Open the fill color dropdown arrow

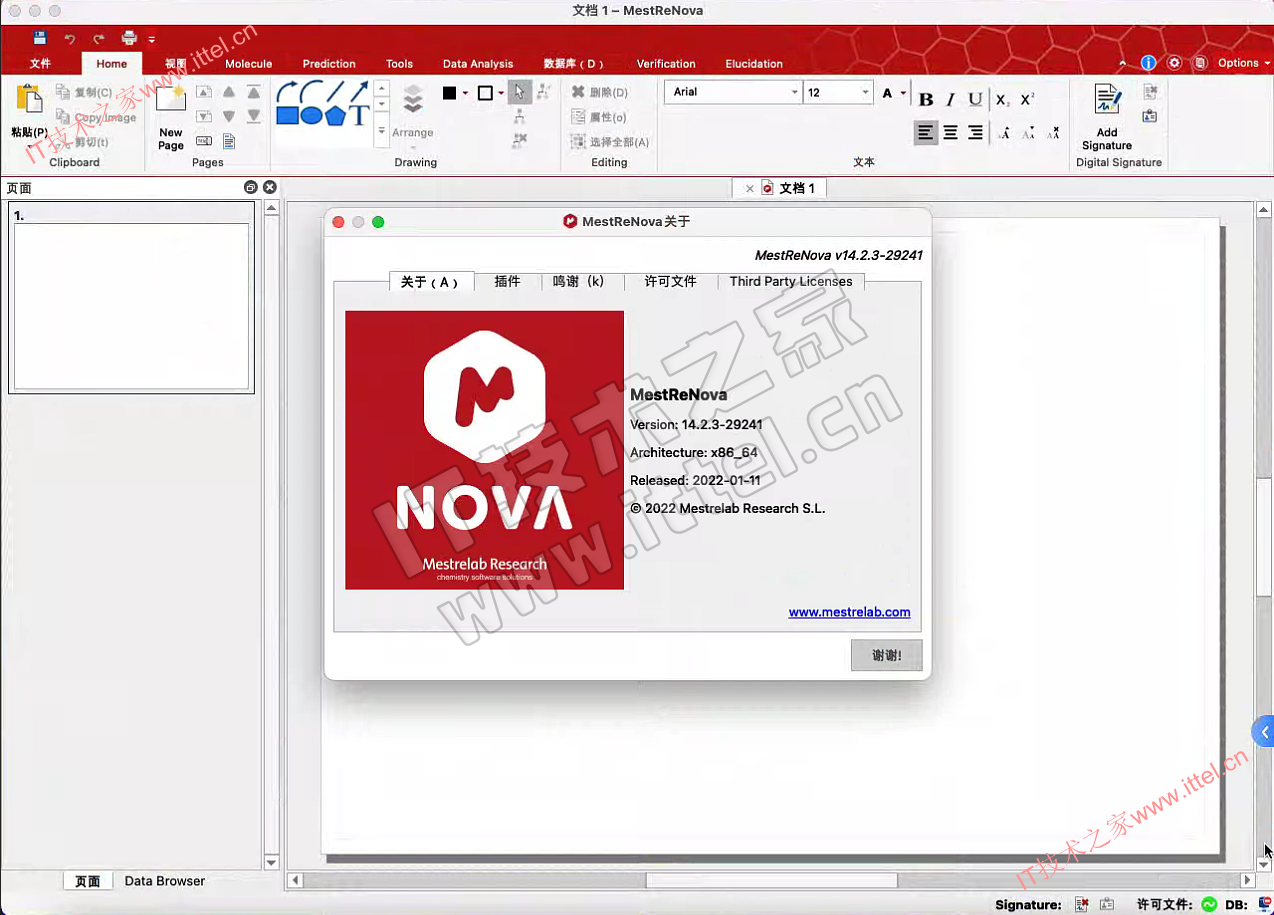[465, 93]
